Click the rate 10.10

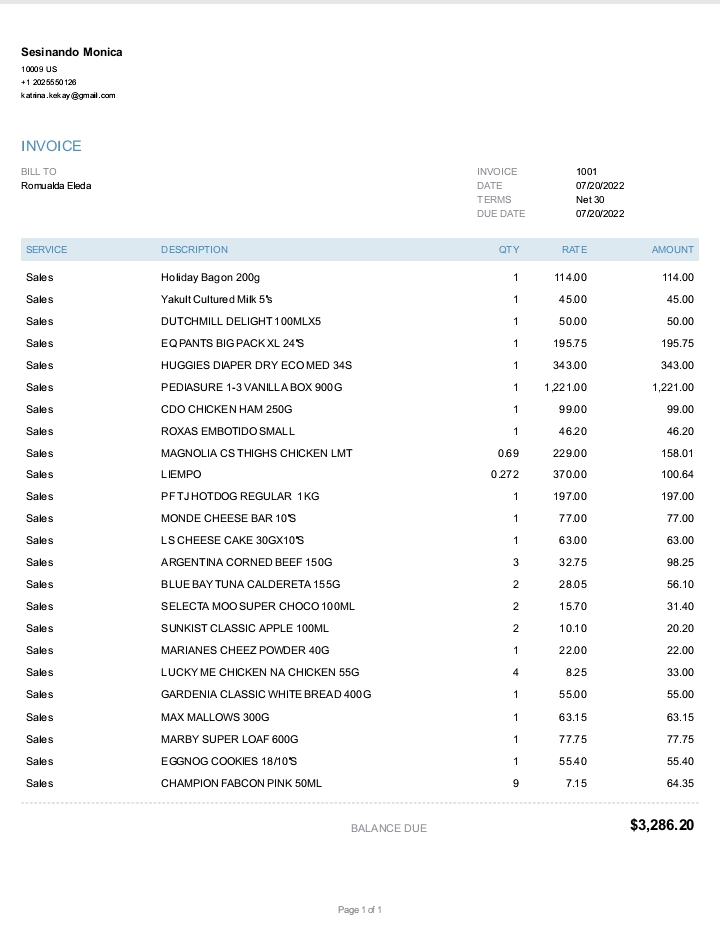572,629
